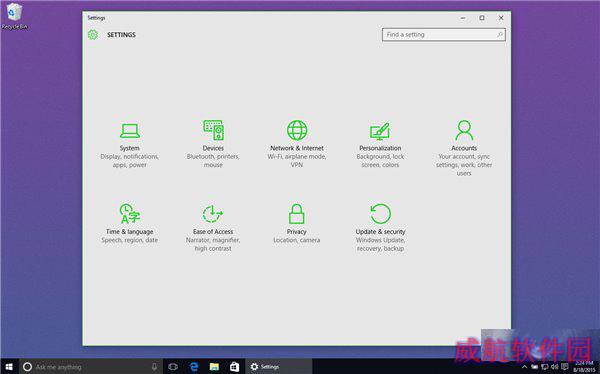600x374 pixels.
Task: Launch Microsoft Edge from the taskbar
Action: (x=194, y=367)
